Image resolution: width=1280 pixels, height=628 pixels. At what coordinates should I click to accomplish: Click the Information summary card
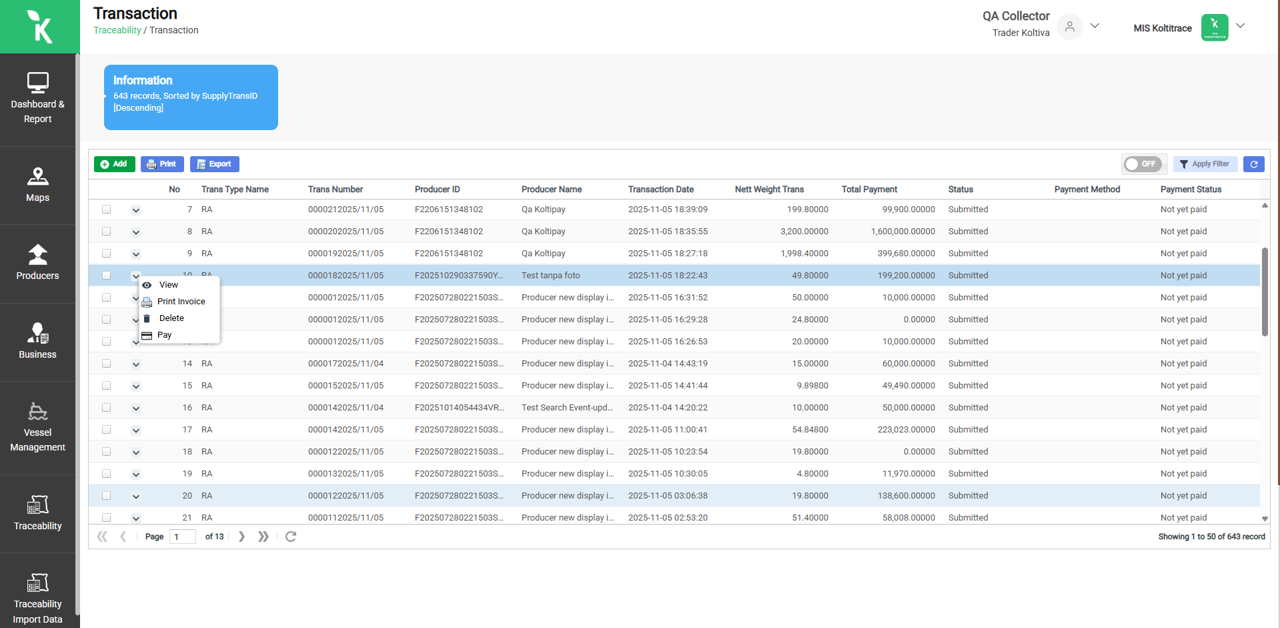pyautogui.click(x=191, y=97)
